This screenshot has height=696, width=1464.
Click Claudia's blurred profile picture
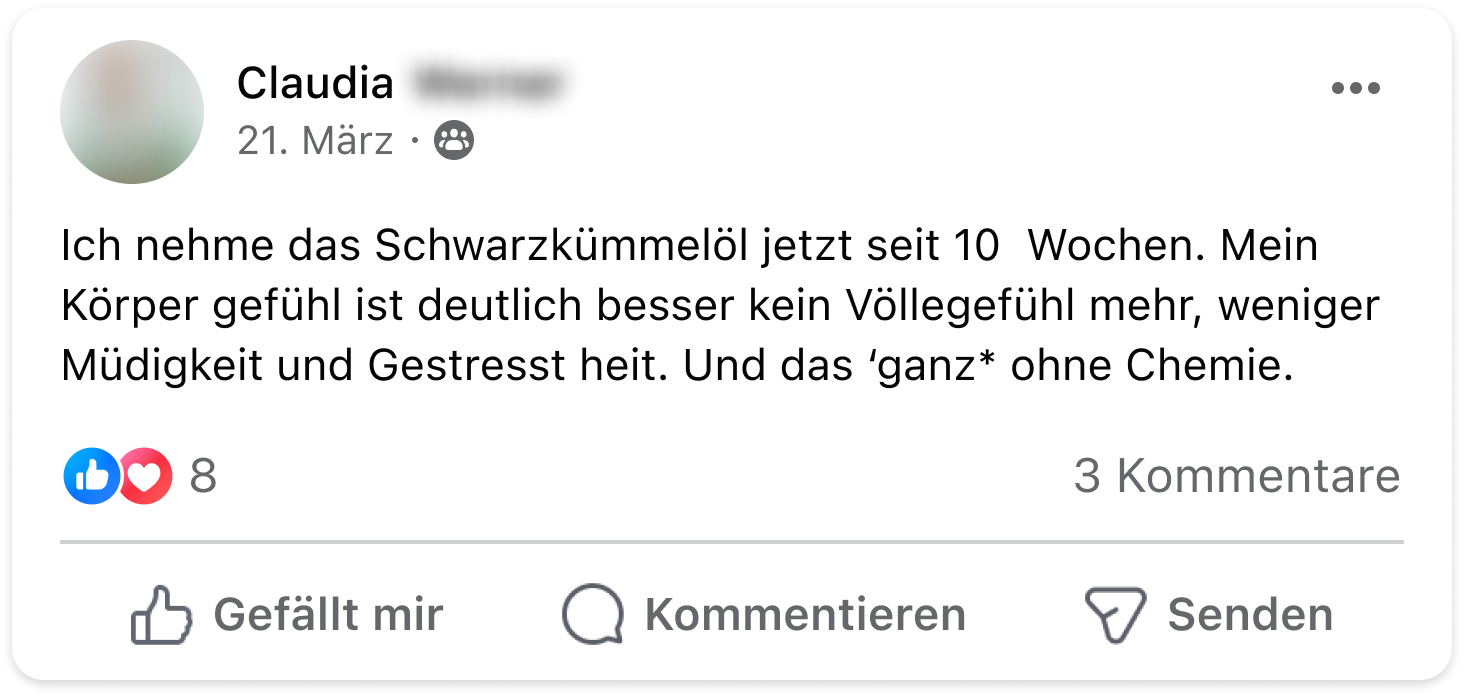click(x=132, y=112)
